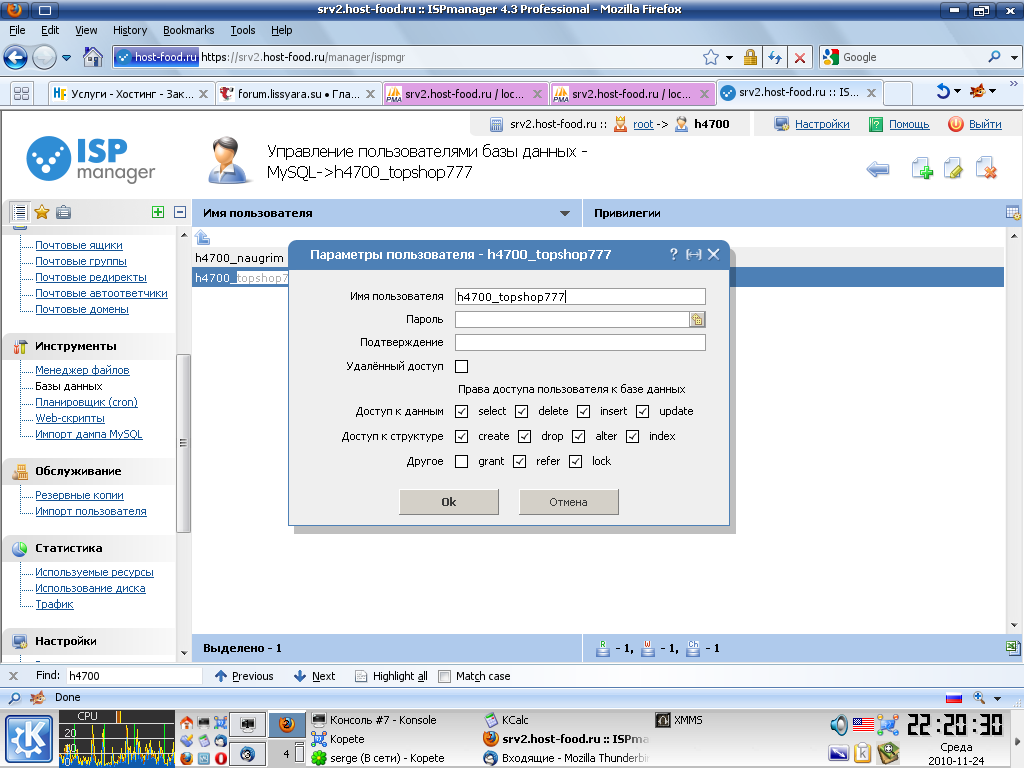
Task: Uncheck the update privilege
Action: (x=643, y=411)
